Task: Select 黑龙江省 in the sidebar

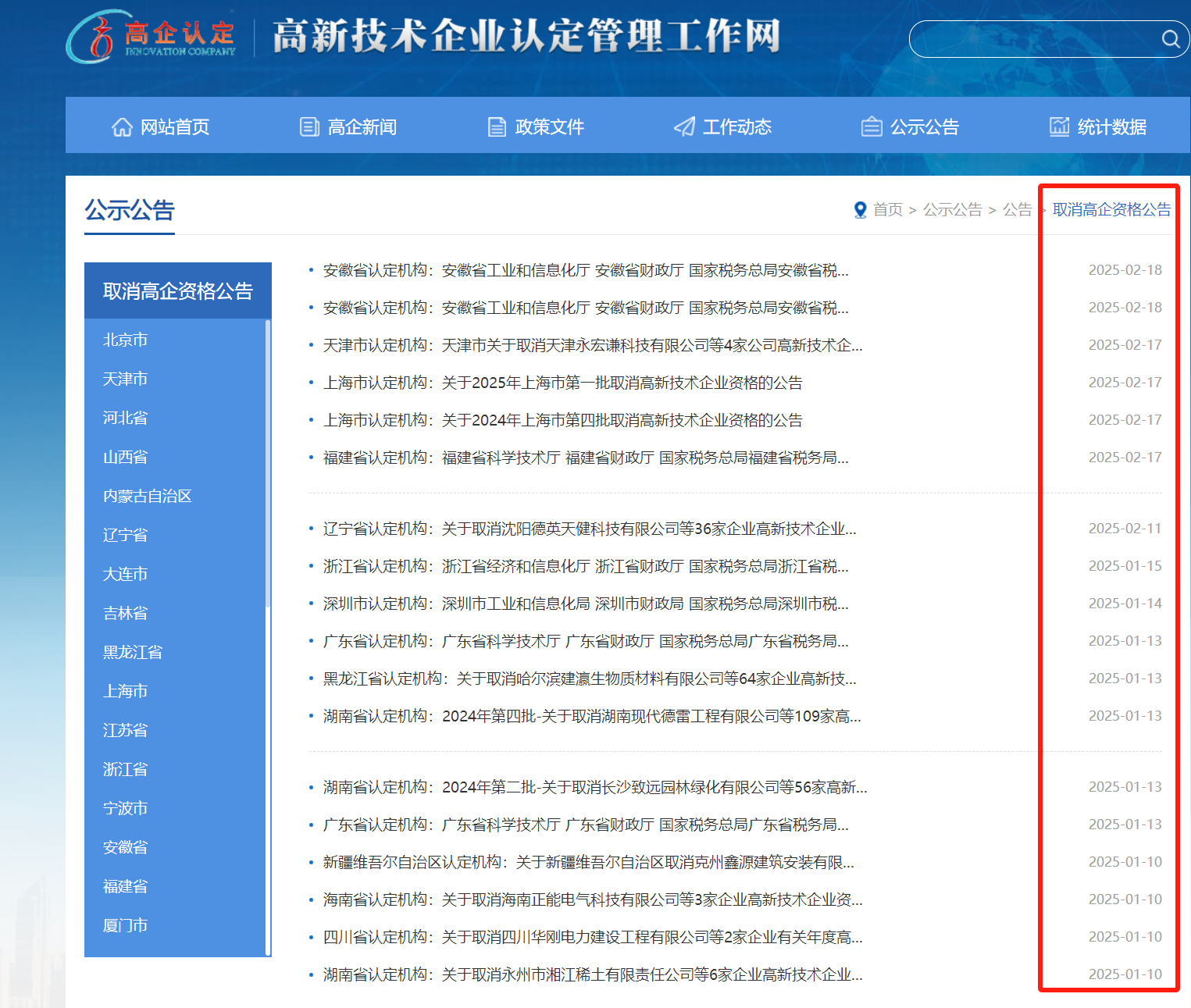Action: (x=133, y=652)
